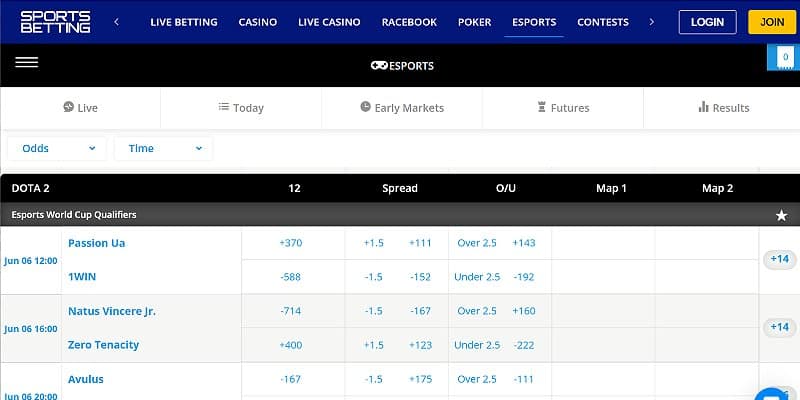Click the yellow Join button
Viewport: 800px width, 400px height.
771,22
